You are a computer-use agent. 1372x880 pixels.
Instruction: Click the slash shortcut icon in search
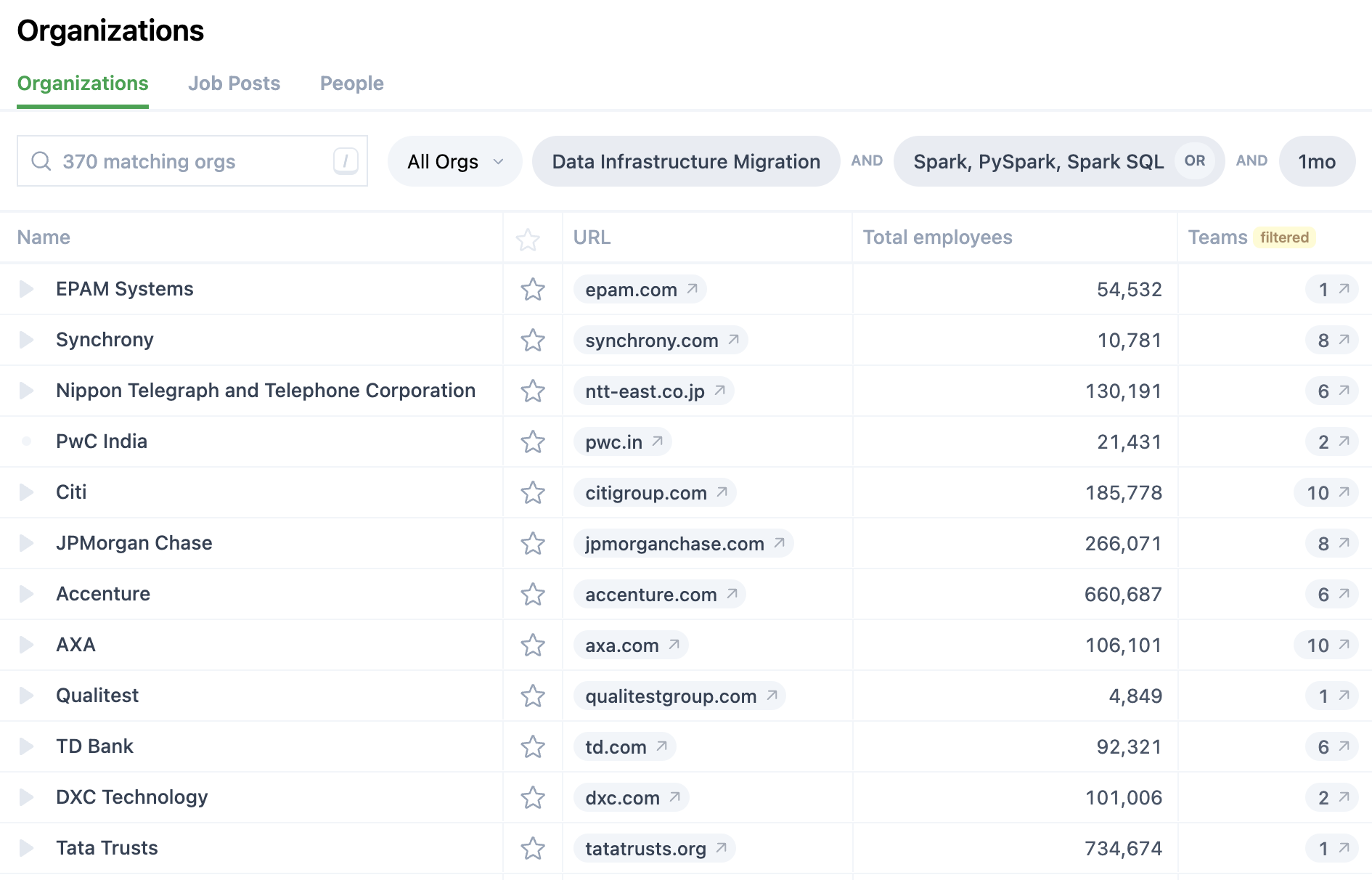click(346, 161)
